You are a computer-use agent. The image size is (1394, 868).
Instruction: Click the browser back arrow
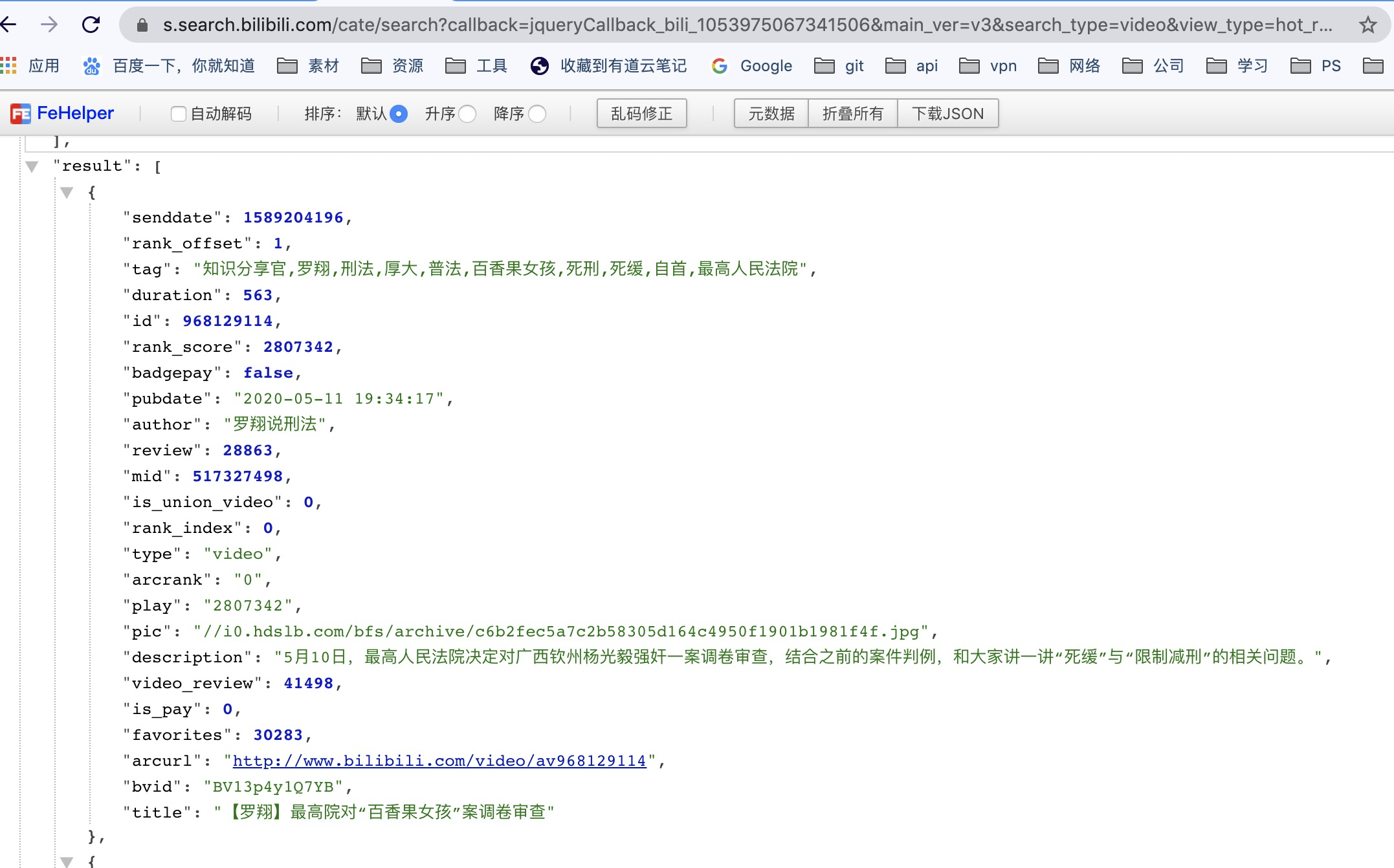[x=9, y=25]
